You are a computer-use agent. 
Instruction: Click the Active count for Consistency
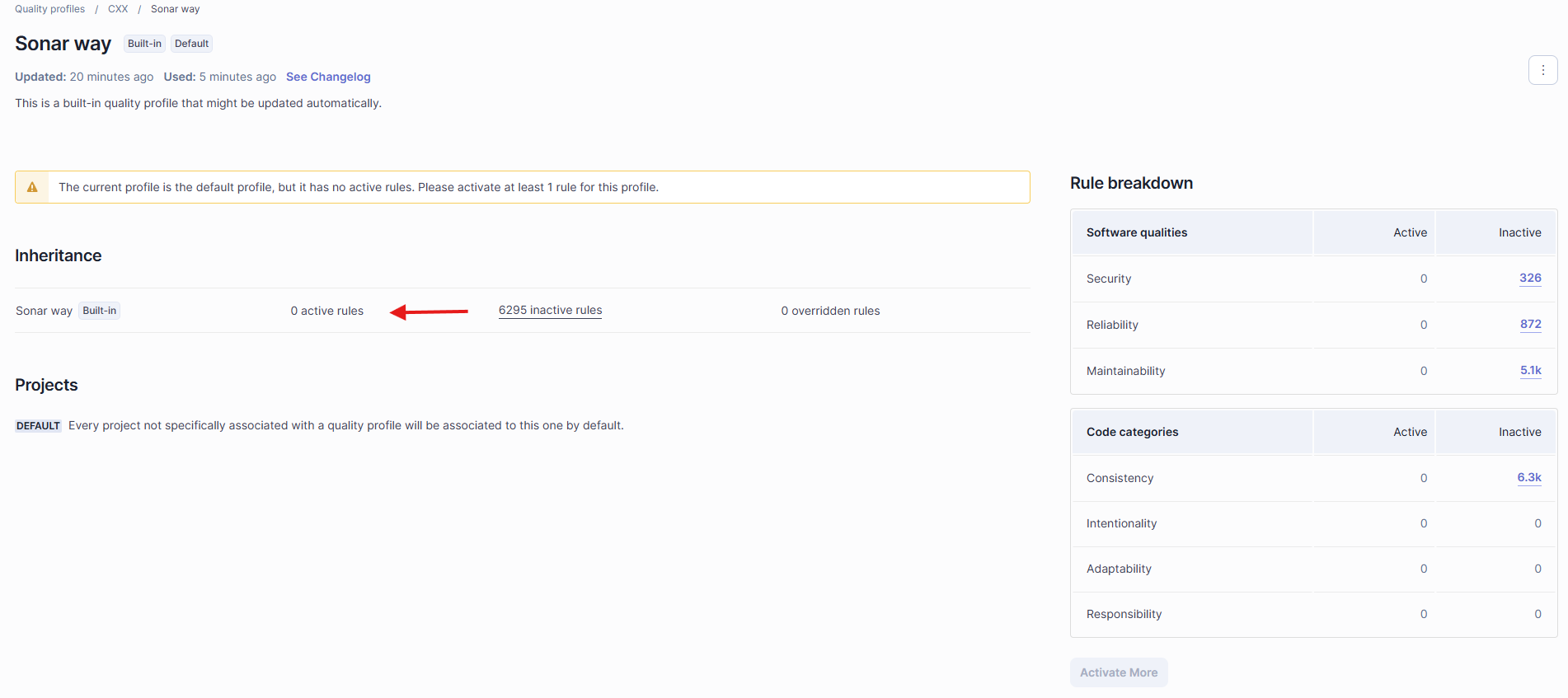(1423, 478)
